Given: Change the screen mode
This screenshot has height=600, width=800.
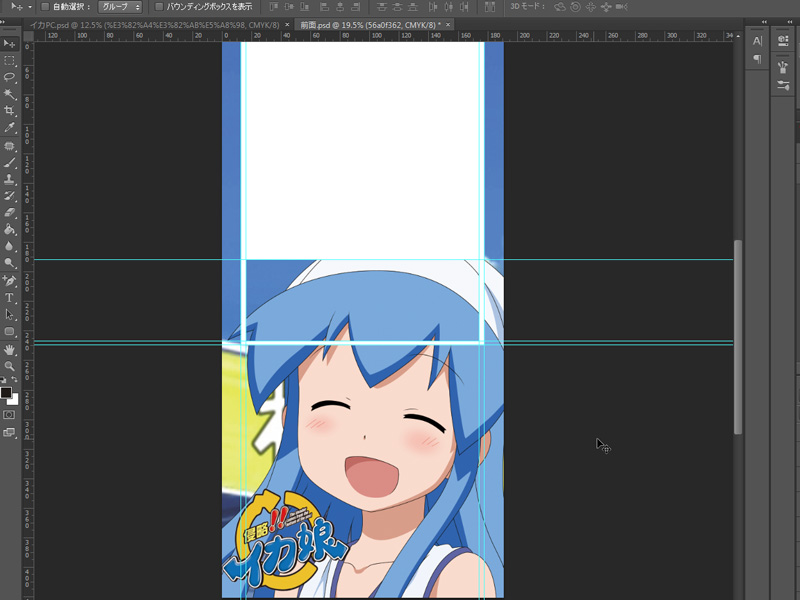Looking at the screenshot, I should (x=9, y=433).
